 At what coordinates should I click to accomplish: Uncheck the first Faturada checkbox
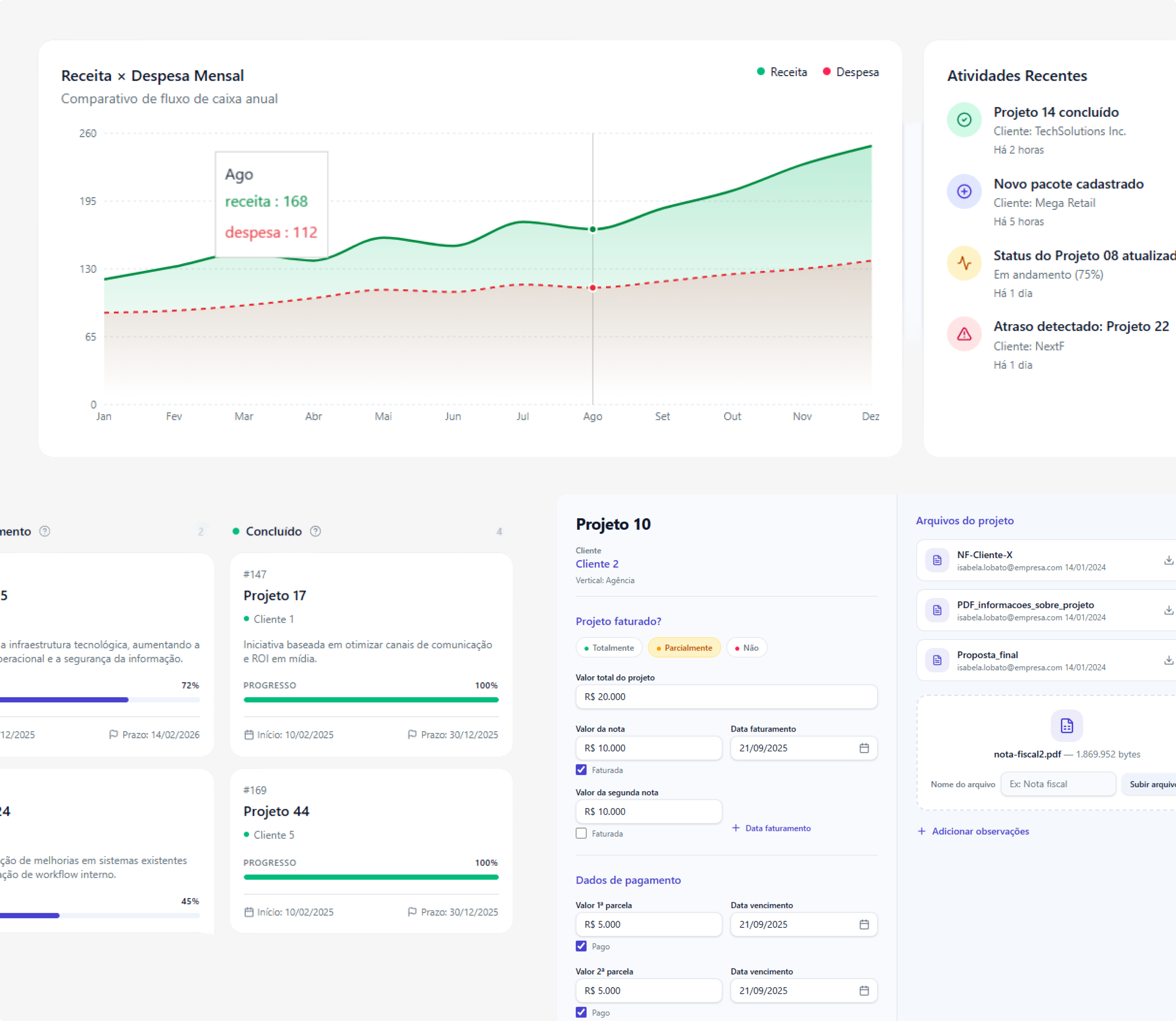581,770
